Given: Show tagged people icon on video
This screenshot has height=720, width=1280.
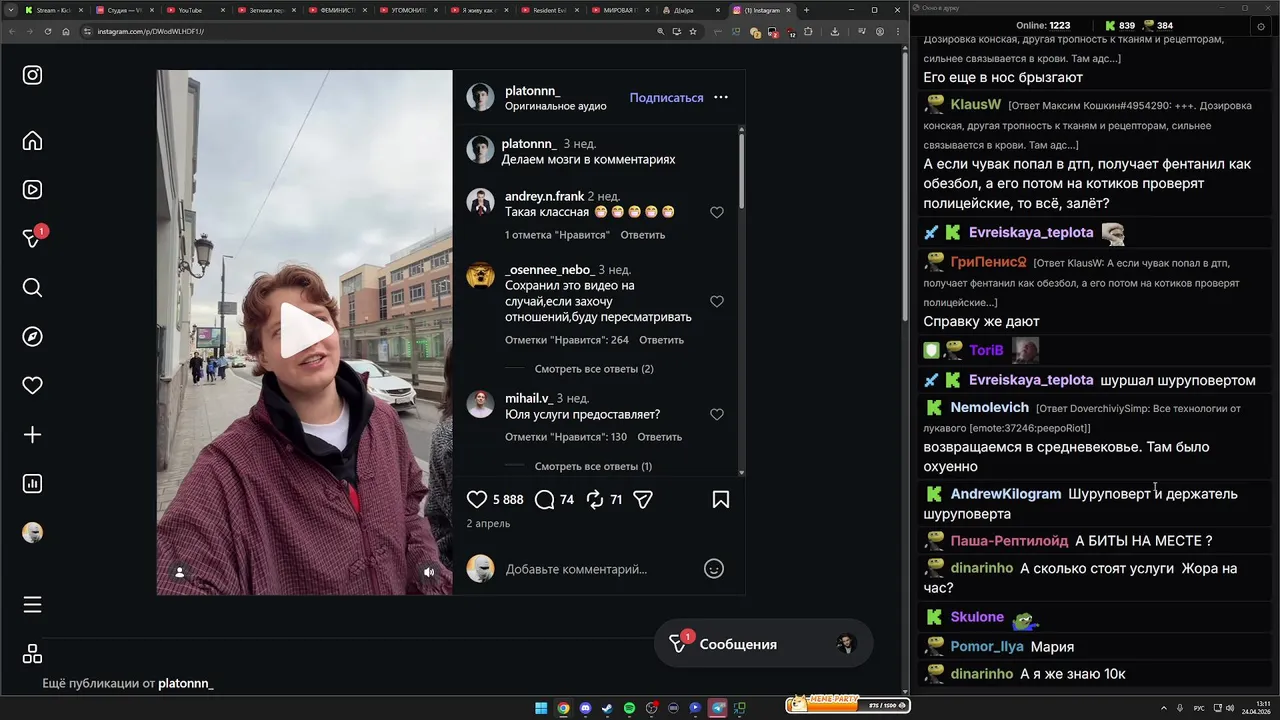Looking at the screenshot, I should (180, 572).
